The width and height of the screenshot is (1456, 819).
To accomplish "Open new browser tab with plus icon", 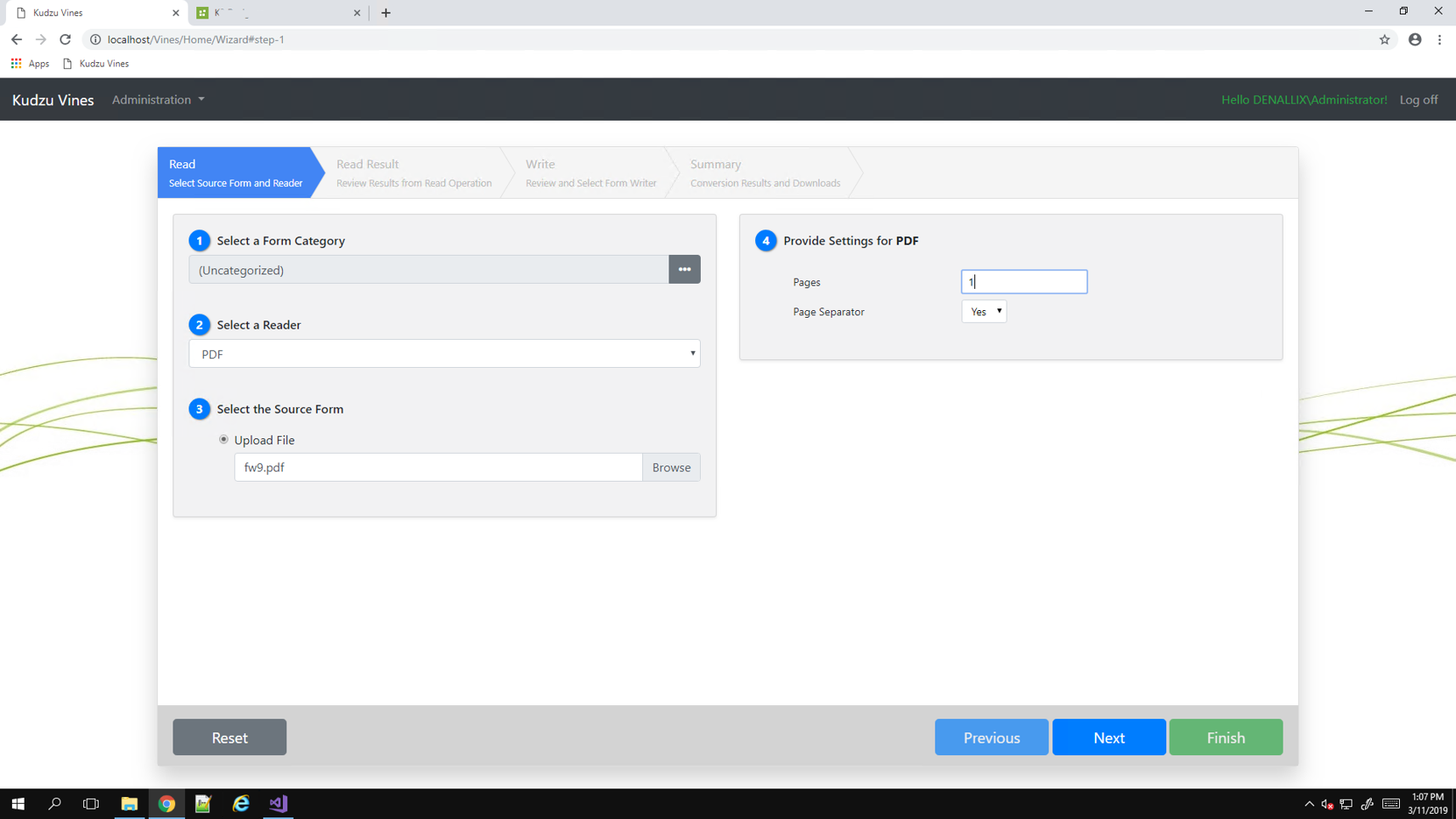I will coord(386,13).
